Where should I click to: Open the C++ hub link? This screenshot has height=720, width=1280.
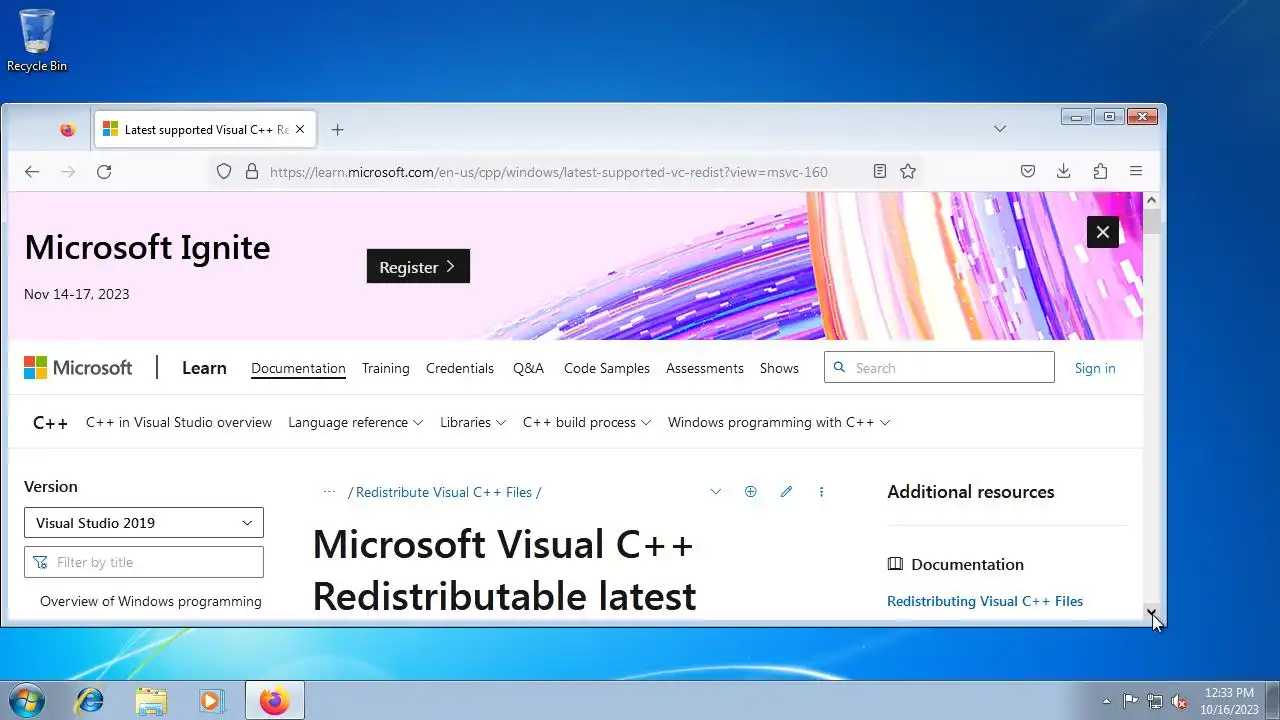coord(50,423)
